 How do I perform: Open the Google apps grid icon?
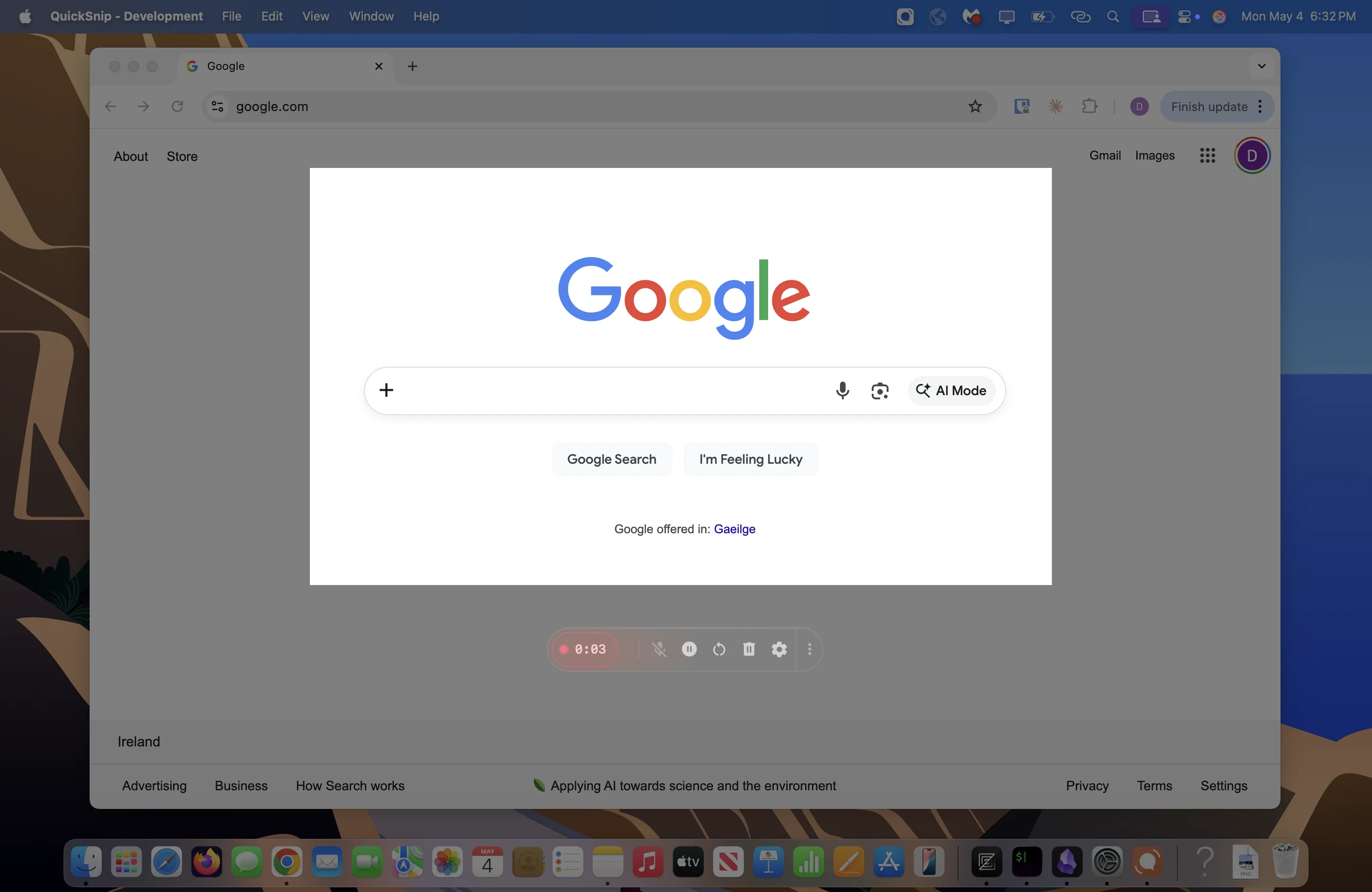pos(1207,155)
